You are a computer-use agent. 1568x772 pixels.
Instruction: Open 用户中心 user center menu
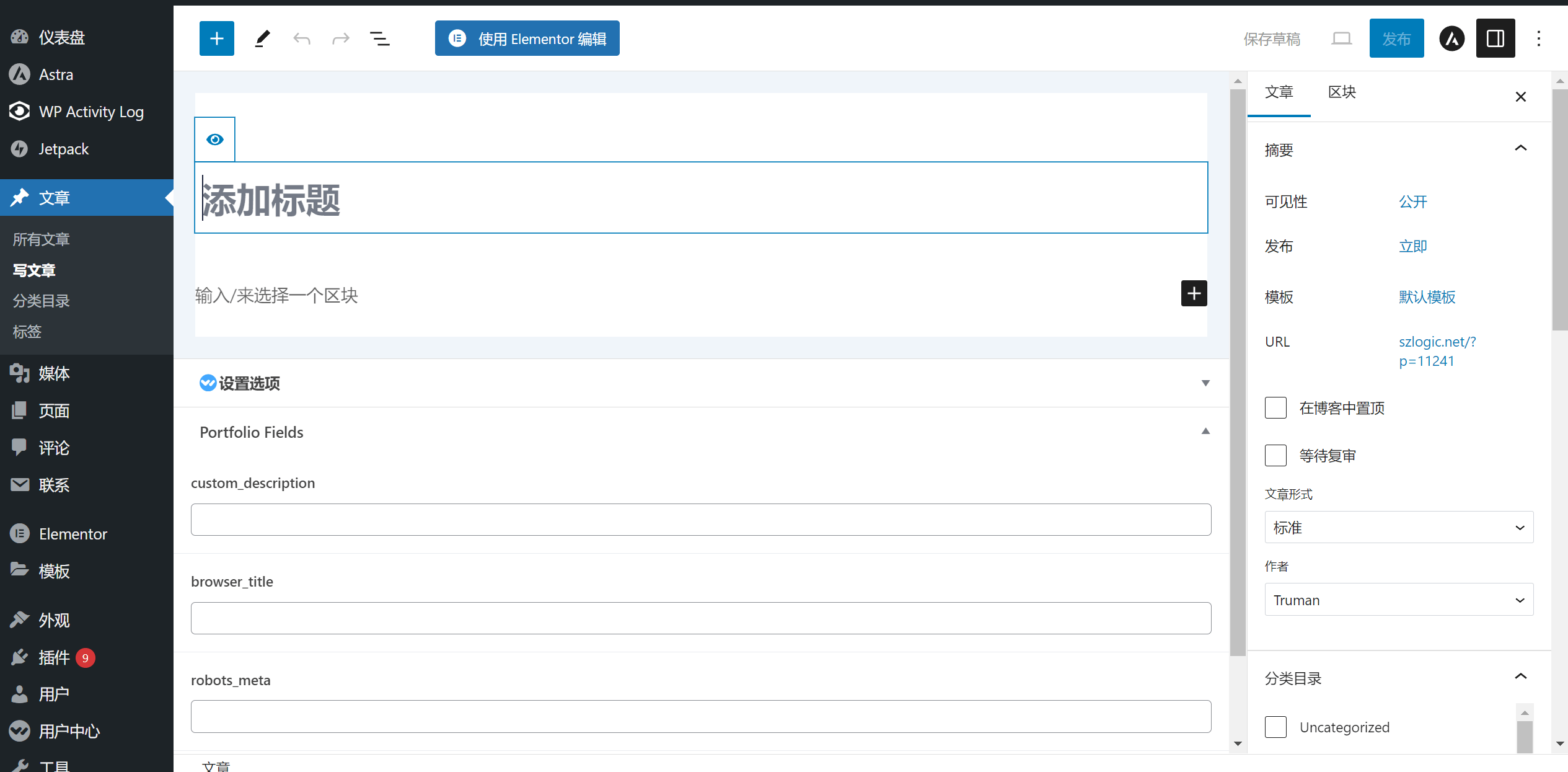click(87, 731)
